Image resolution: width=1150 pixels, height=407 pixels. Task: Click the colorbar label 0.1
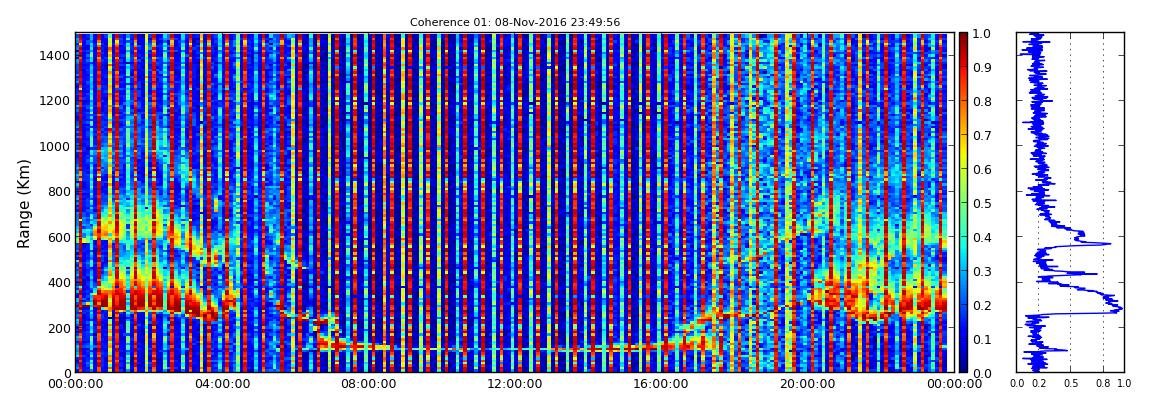(981, 339)
